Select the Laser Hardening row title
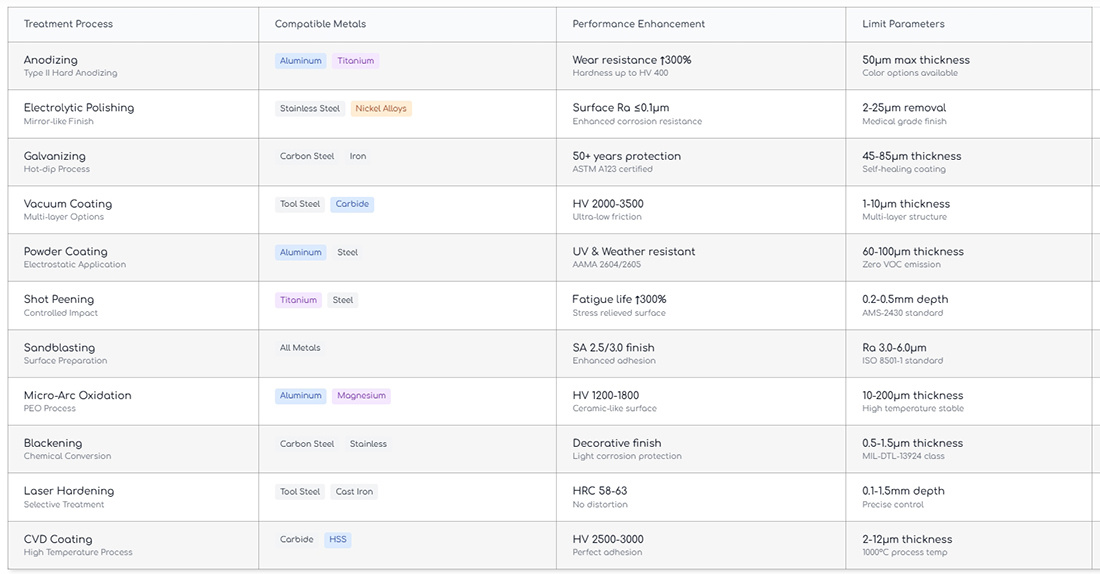Image resolution: width=1100 pixels, height=574 pixels. [69, 491]
